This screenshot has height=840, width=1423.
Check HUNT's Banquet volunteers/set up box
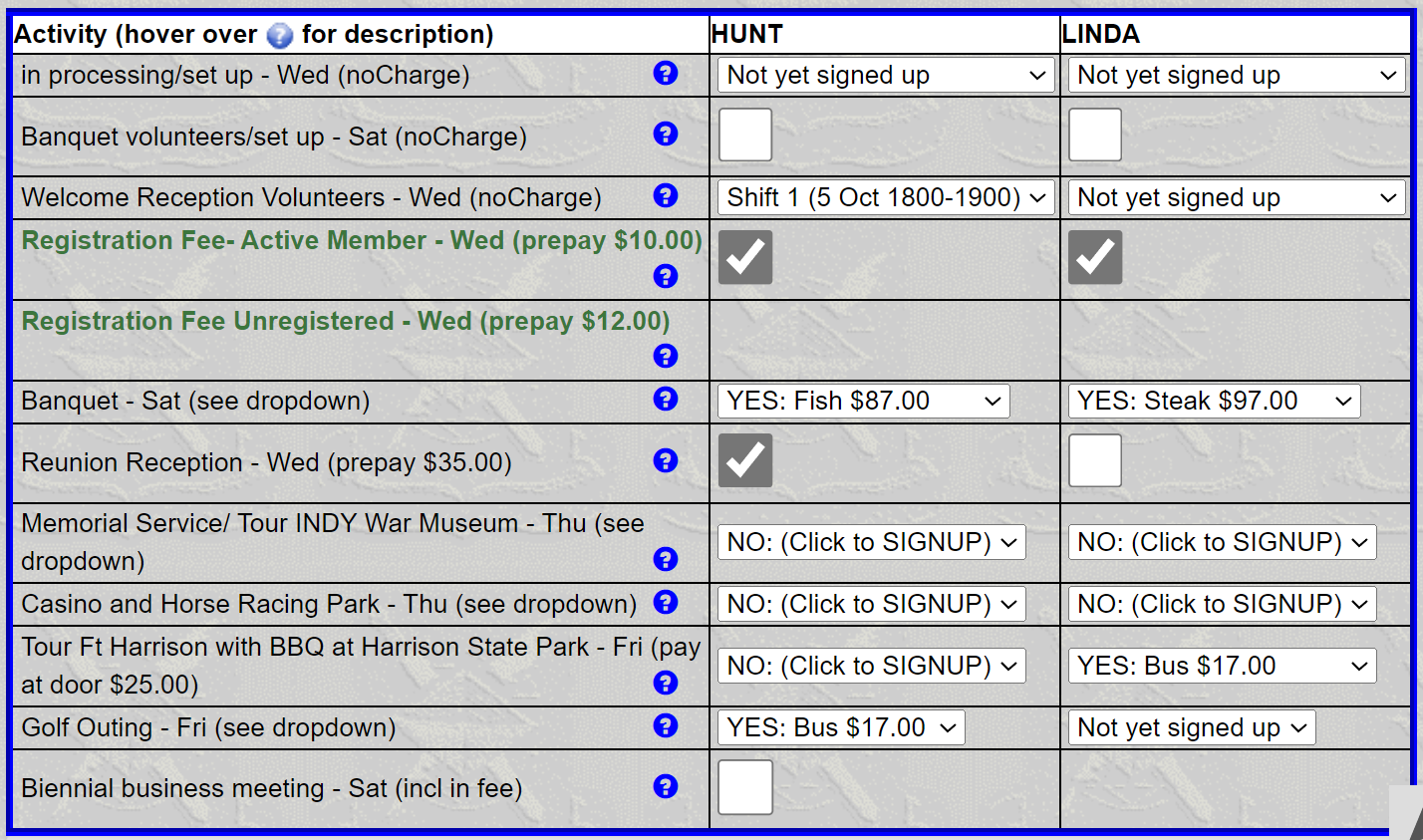tap(745, 135)
